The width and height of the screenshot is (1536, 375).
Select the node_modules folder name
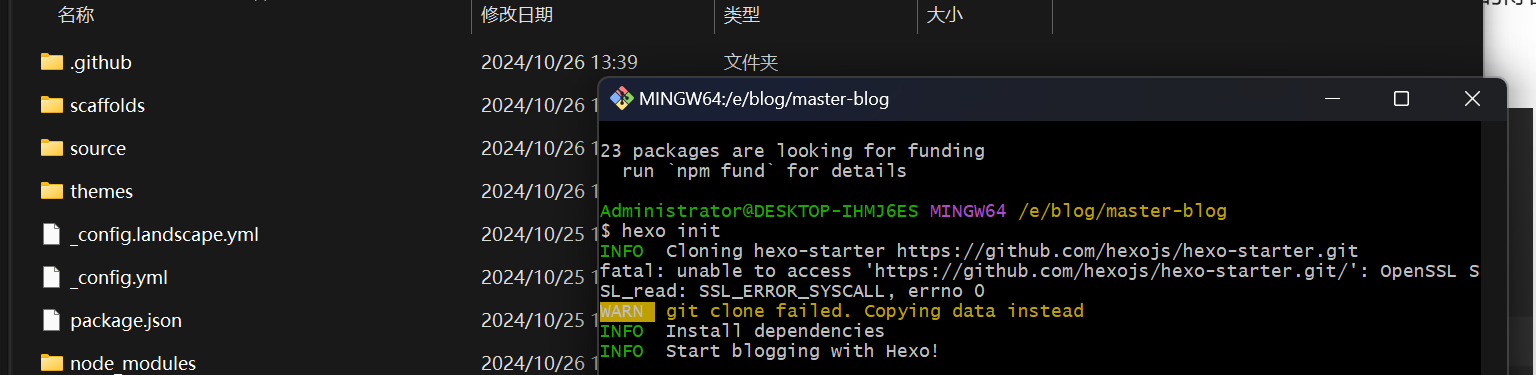(x=133, y=364)
